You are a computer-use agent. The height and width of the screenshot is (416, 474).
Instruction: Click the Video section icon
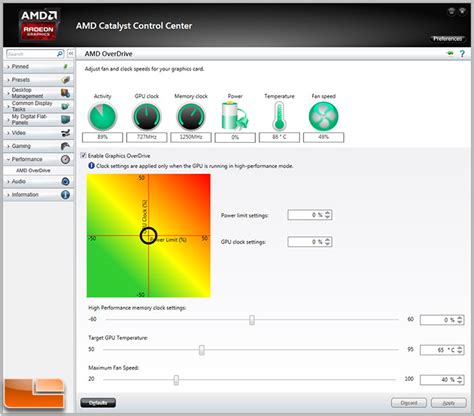tap(65, 133)
